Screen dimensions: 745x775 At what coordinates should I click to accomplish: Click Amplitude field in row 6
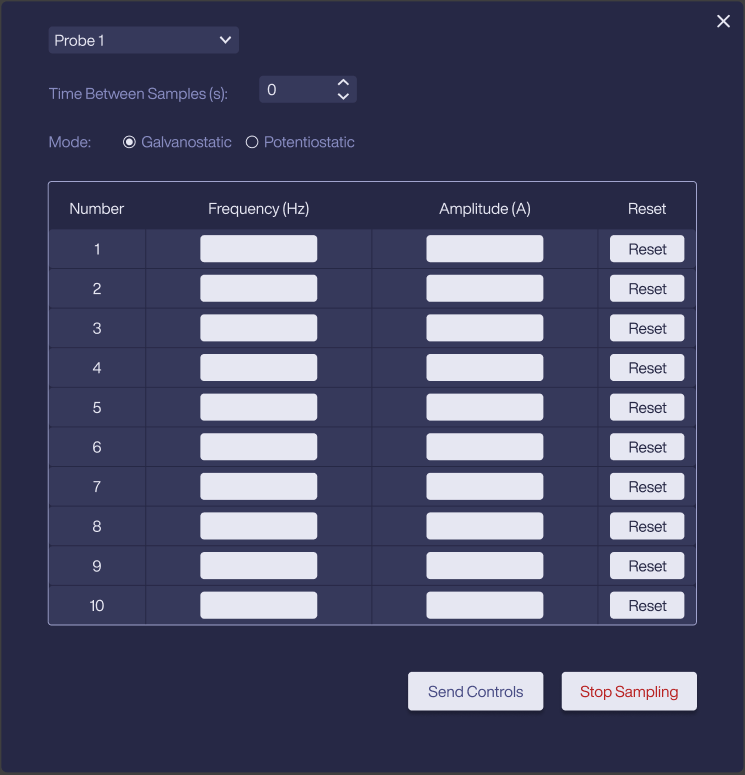coord(484,447)
